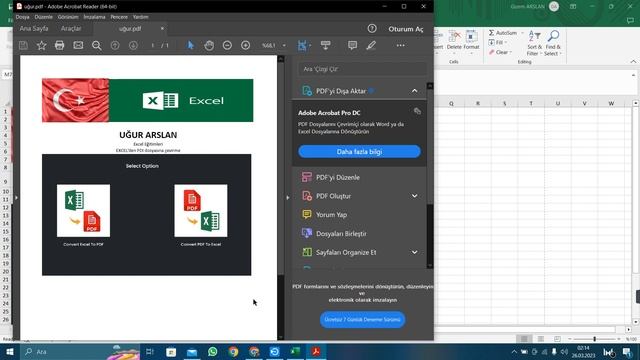
Task: Collapse the Excel ribbon chevron
Action: 633,62
